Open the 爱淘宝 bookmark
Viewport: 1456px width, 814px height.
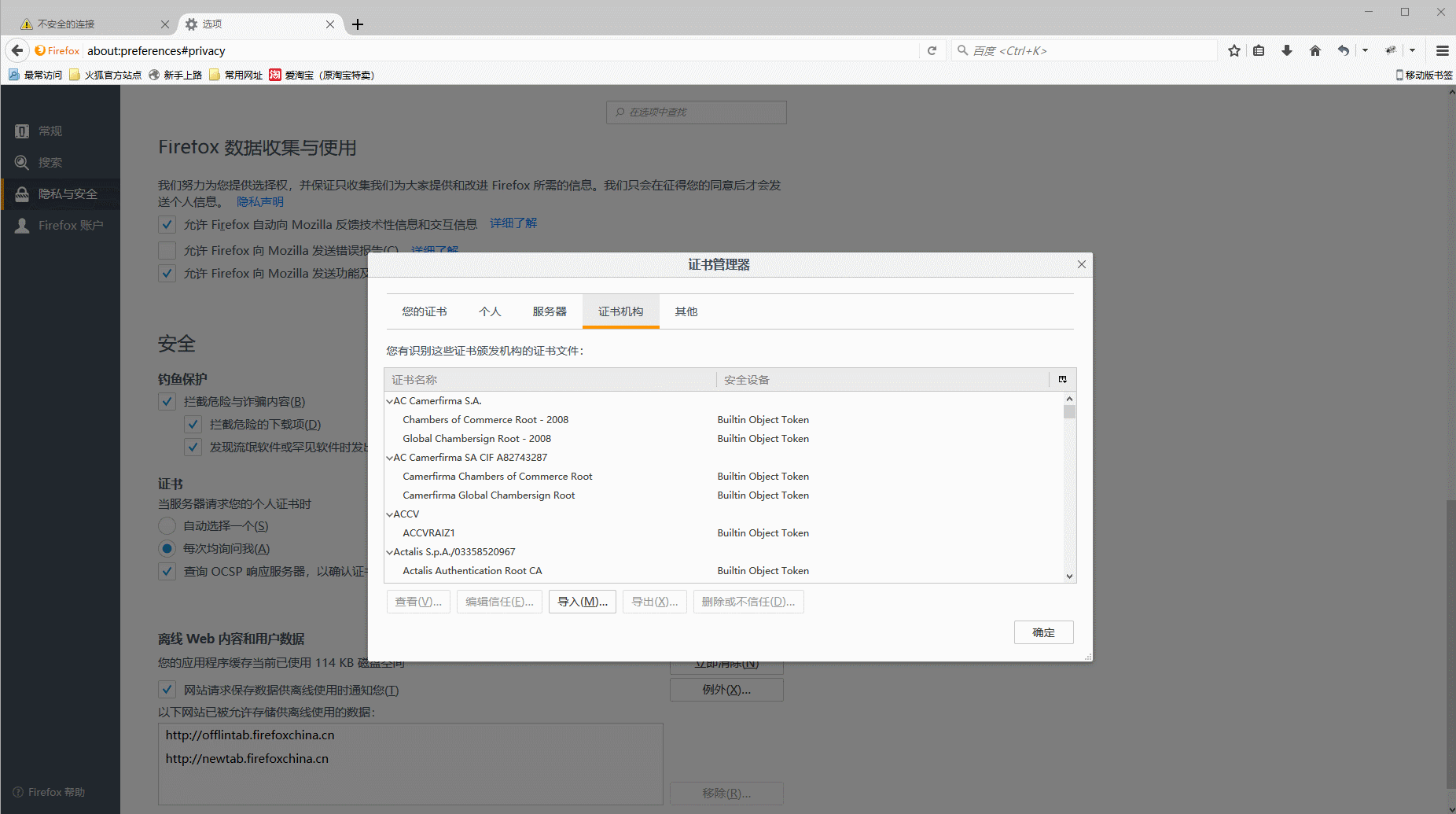tap(322, 75)
